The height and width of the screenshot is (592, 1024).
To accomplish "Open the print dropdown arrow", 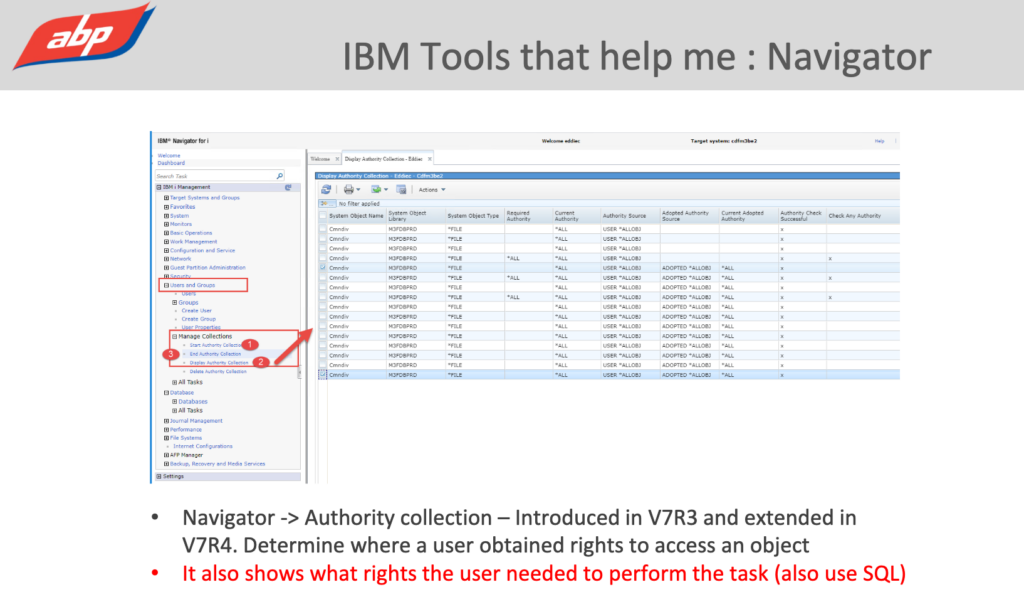I will pyautogui.click(x=359, y=189).
